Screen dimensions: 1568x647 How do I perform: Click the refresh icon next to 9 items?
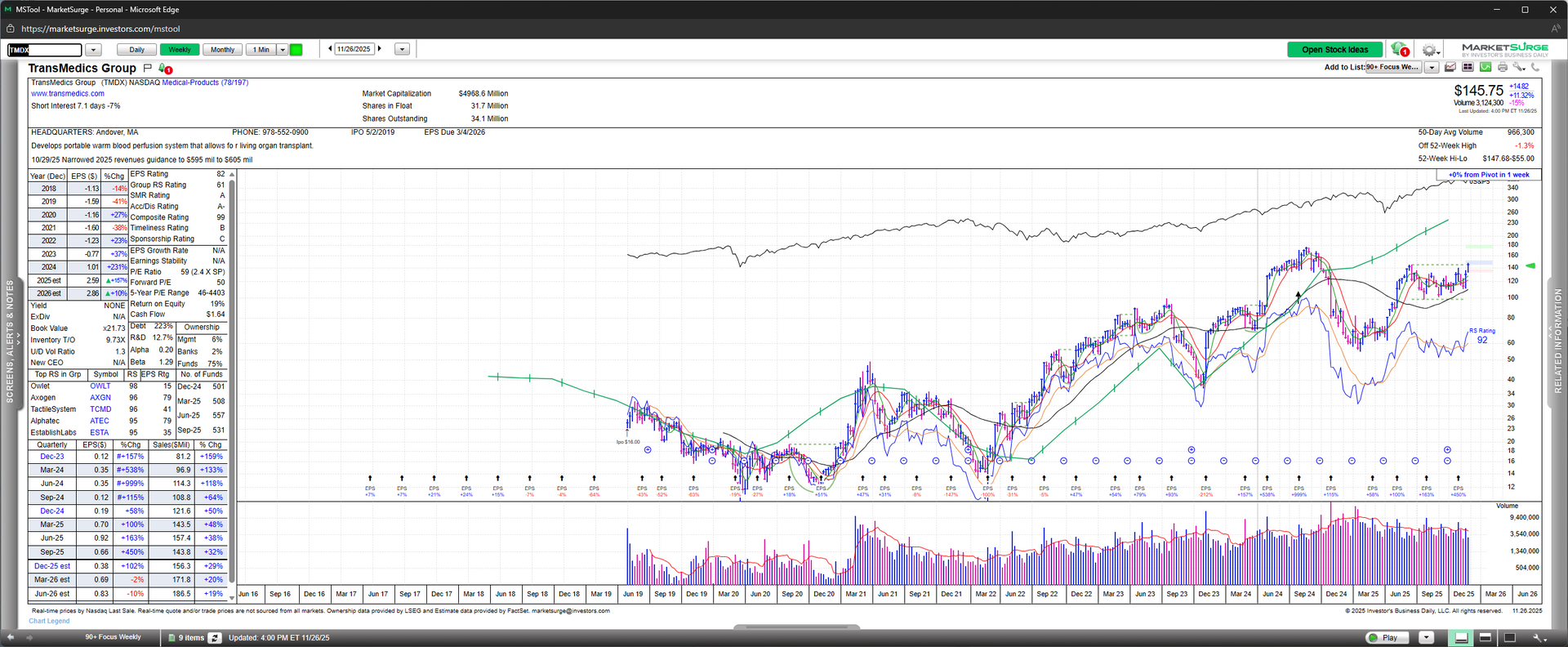(x=215, y=637)
